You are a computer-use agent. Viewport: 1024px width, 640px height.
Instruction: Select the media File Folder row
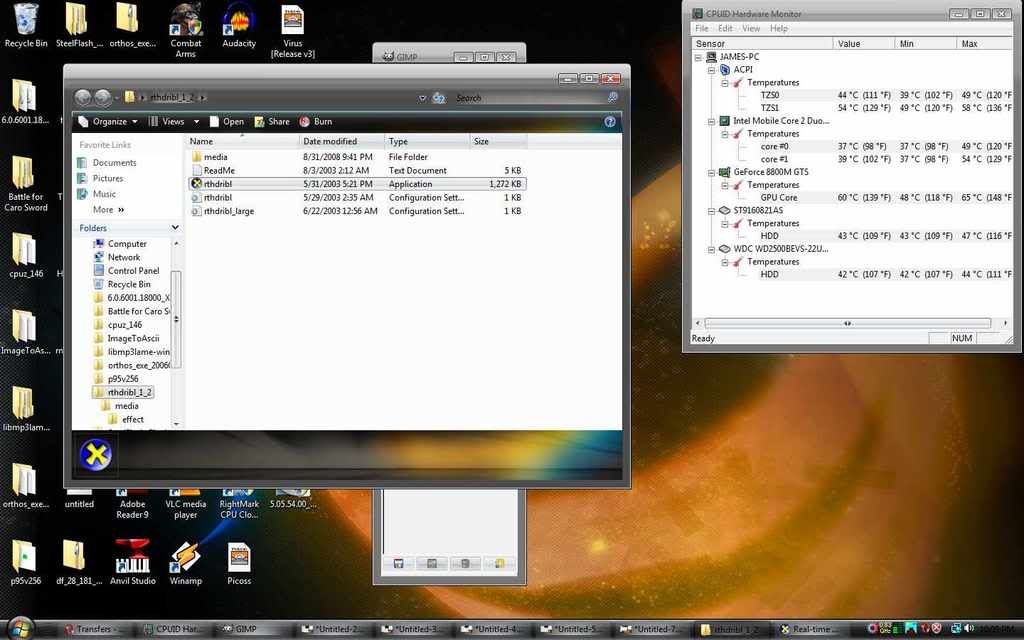357,157
